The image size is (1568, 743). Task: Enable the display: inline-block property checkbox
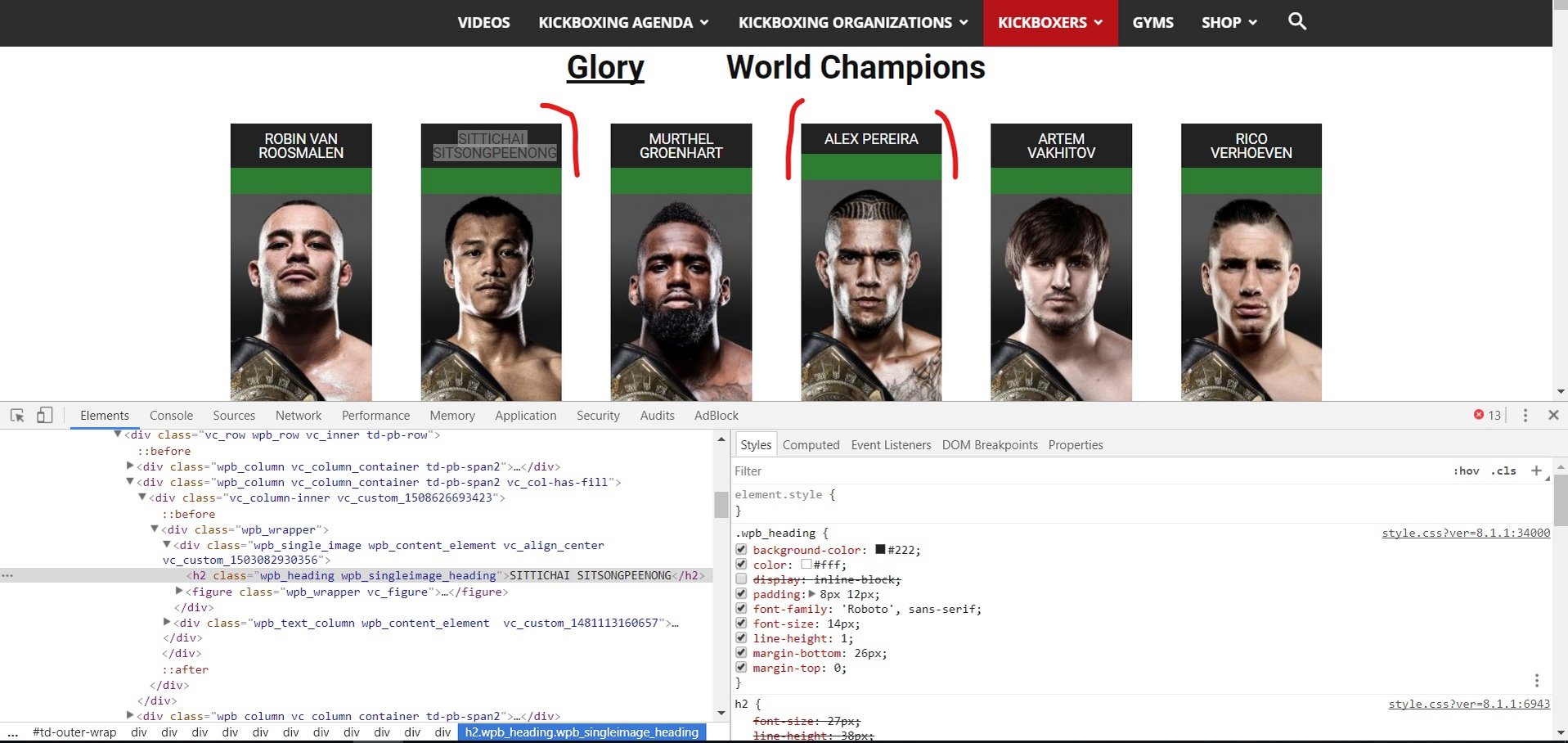[x=741, y=579]
